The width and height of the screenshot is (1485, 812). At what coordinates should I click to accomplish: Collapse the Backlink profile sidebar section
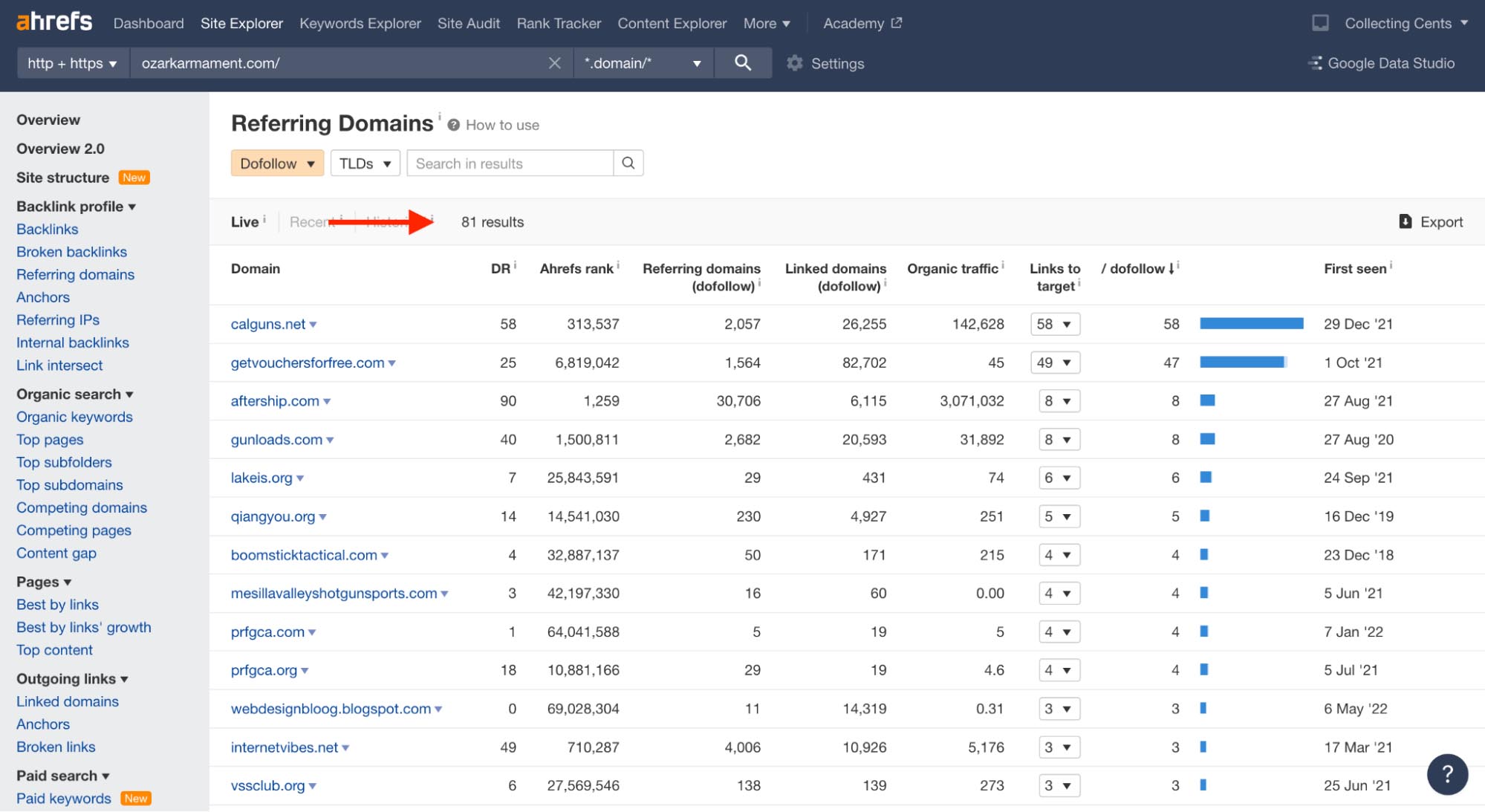pos(76,207)
